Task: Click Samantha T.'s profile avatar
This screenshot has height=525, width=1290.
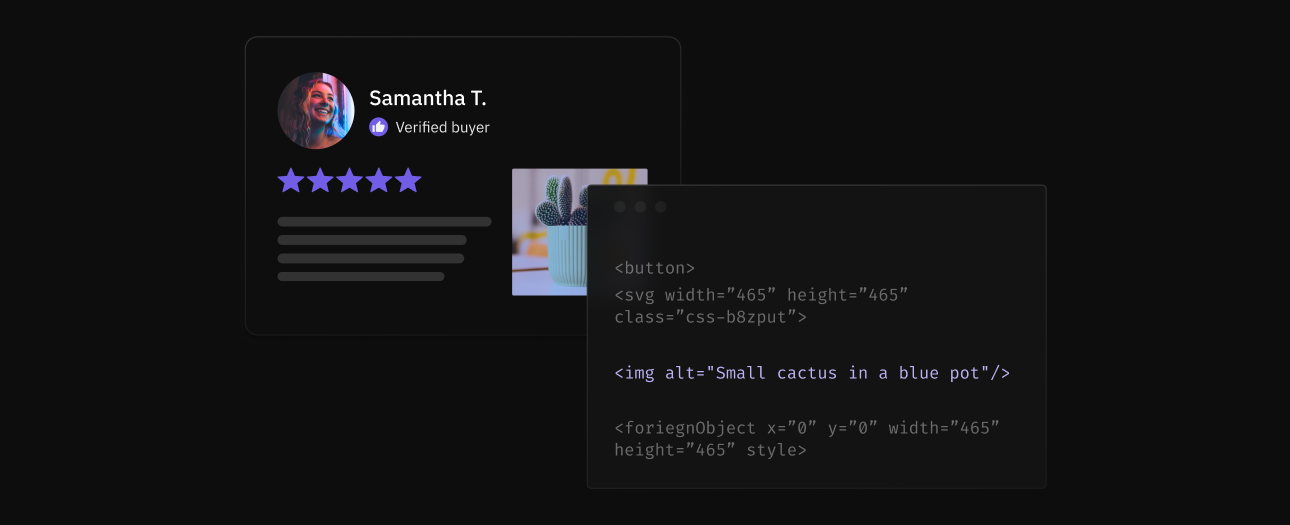Action: tap(316, 110)
